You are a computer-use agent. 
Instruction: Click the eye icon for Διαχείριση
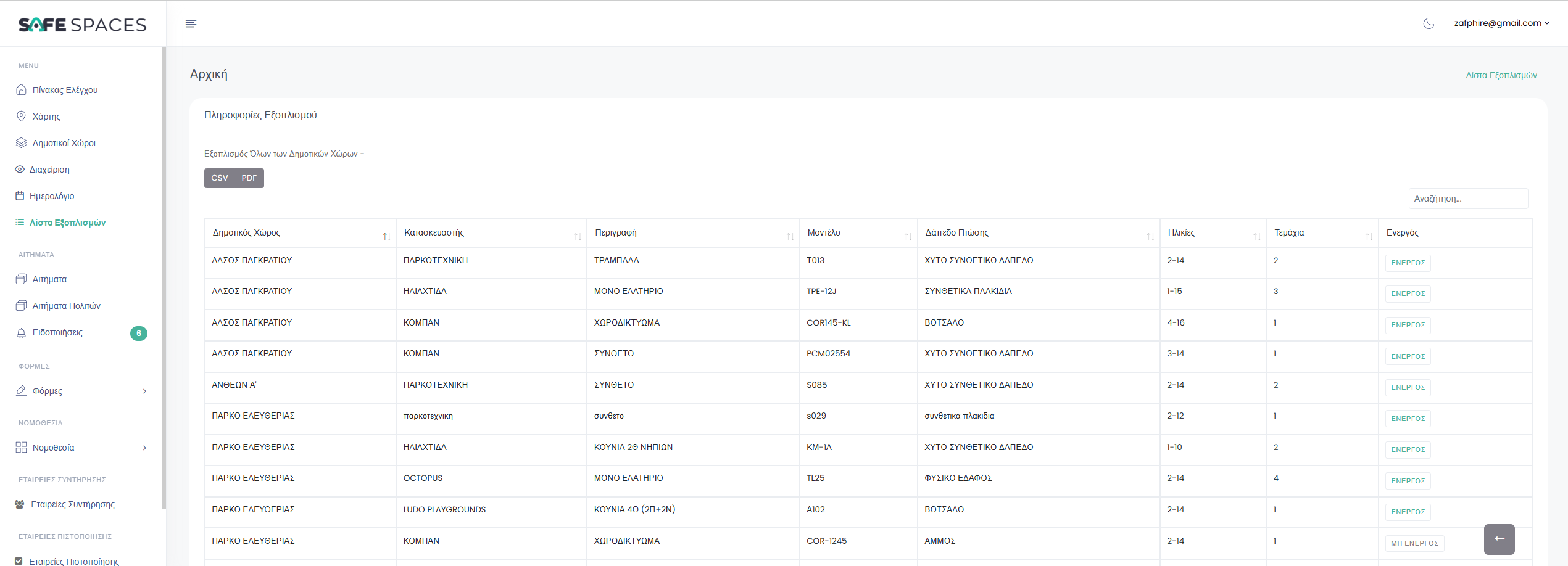[20, 170]
